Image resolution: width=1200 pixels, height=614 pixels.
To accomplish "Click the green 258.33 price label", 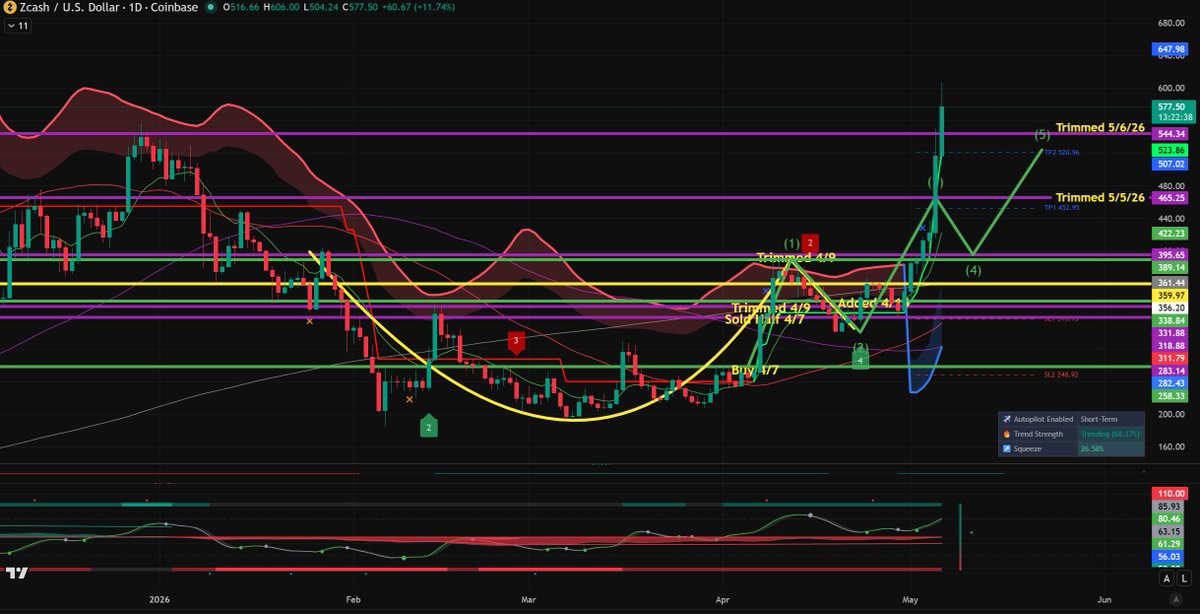I will [1171, 396].
